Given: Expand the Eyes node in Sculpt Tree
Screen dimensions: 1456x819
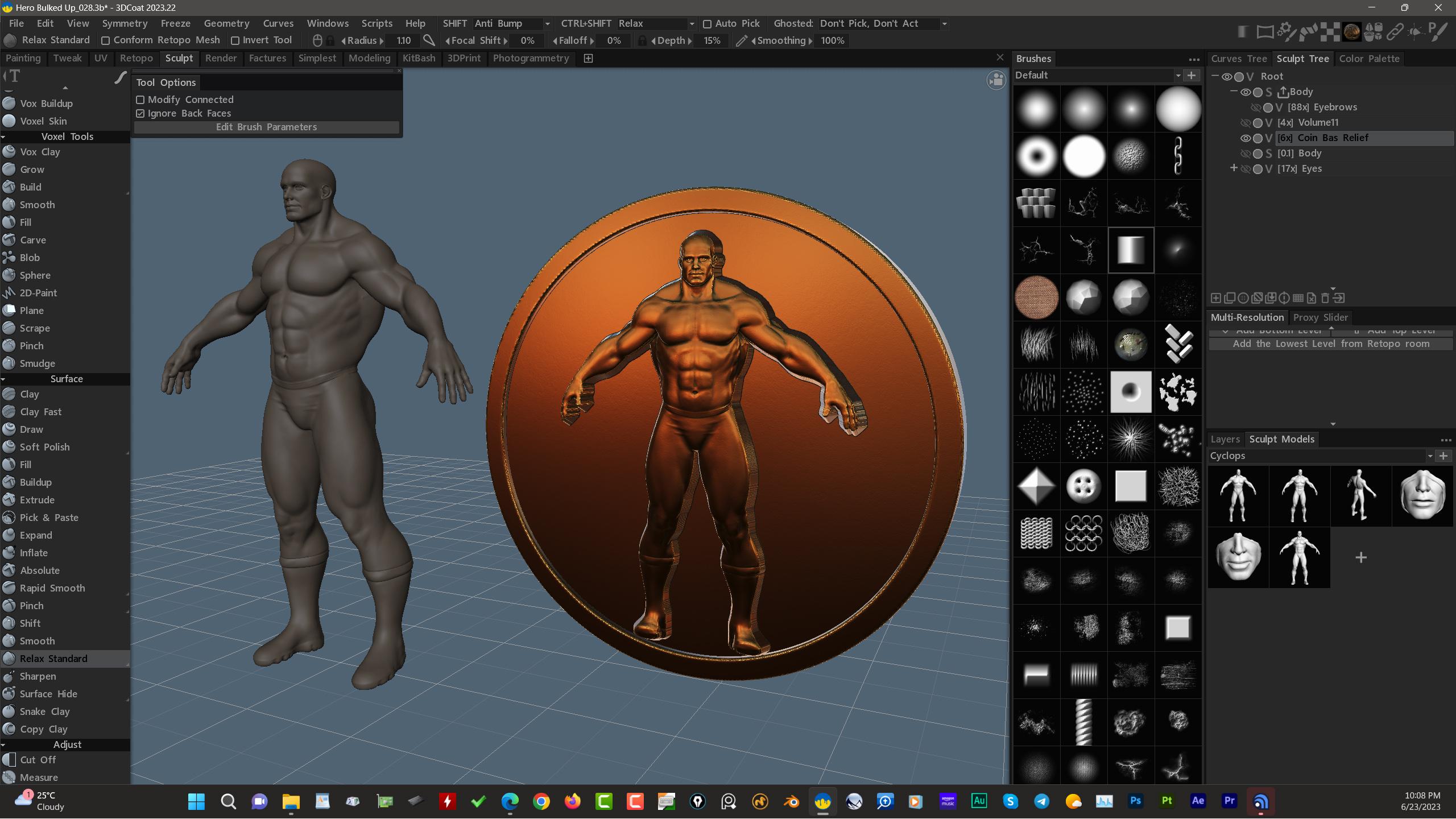Looking at the screenshot, I should click(x=1233, y=168).
